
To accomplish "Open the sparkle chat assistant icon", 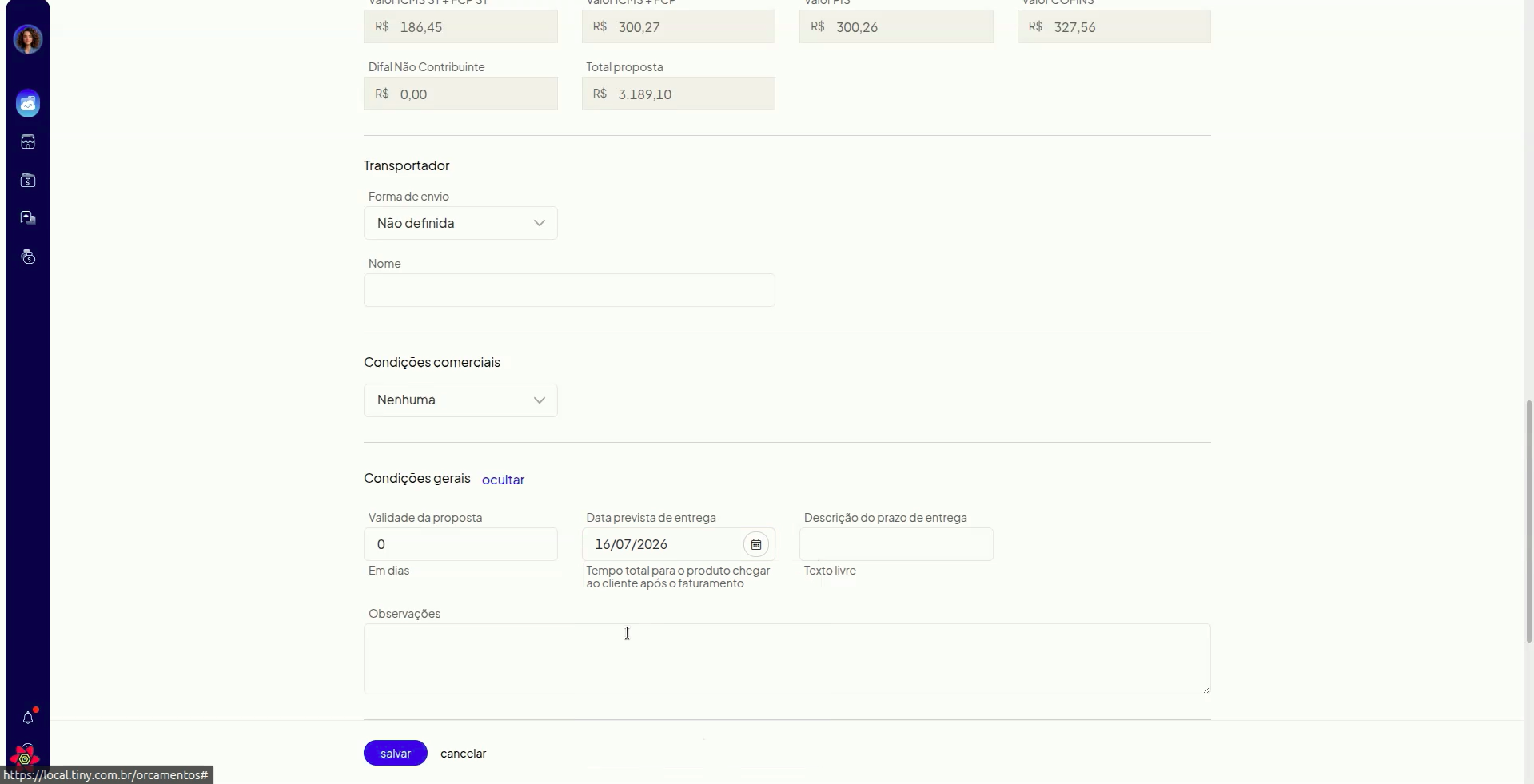I will coord(28,218).
